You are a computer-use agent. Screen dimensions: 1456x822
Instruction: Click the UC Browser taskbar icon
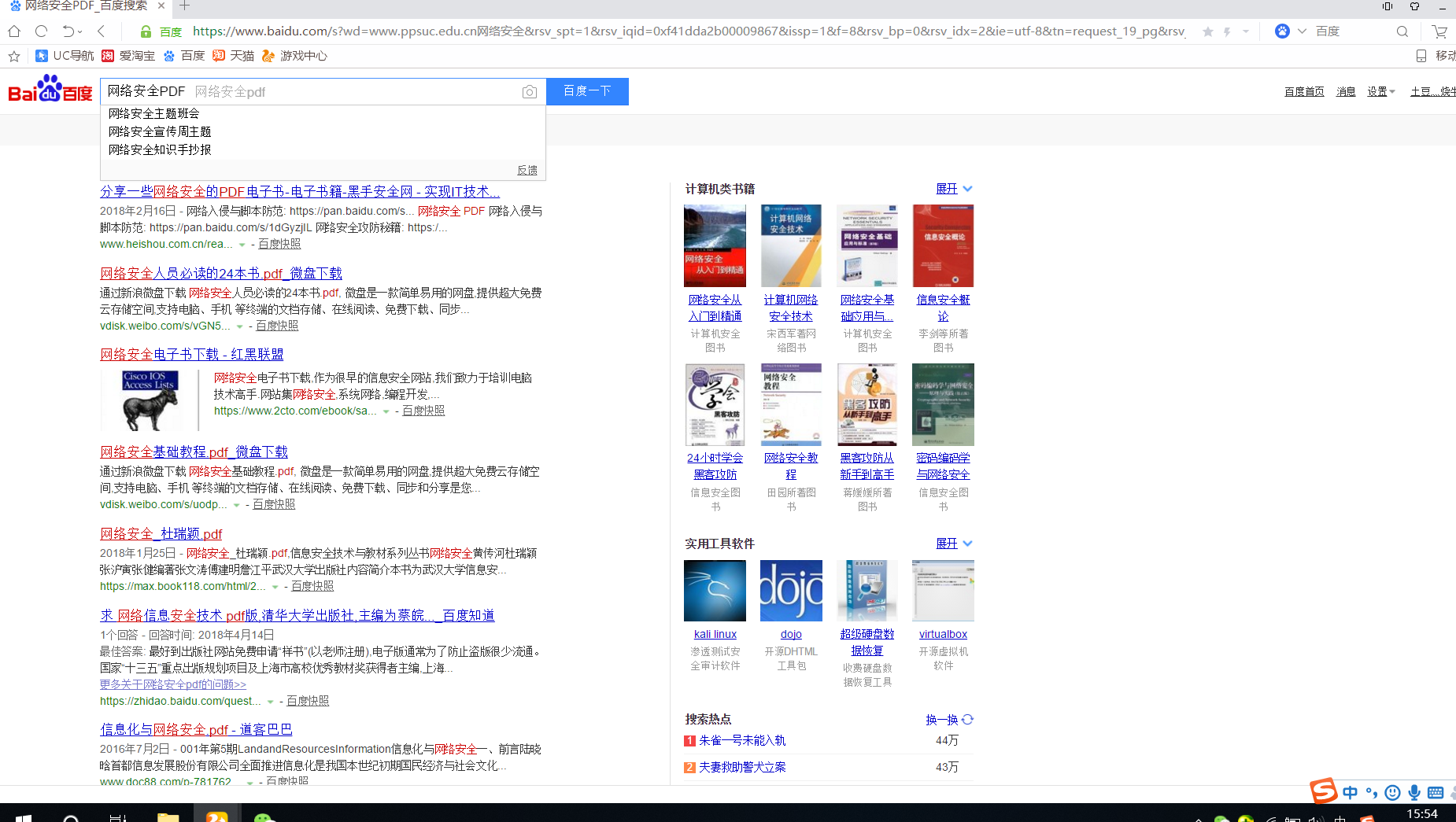pyautogui.click(x=216, y=816)
